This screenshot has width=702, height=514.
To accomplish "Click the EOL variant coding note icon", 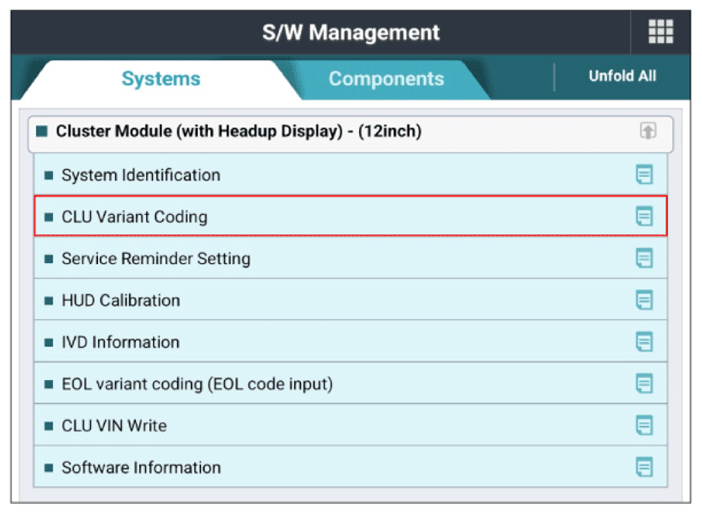I will (x=644, y=384).
